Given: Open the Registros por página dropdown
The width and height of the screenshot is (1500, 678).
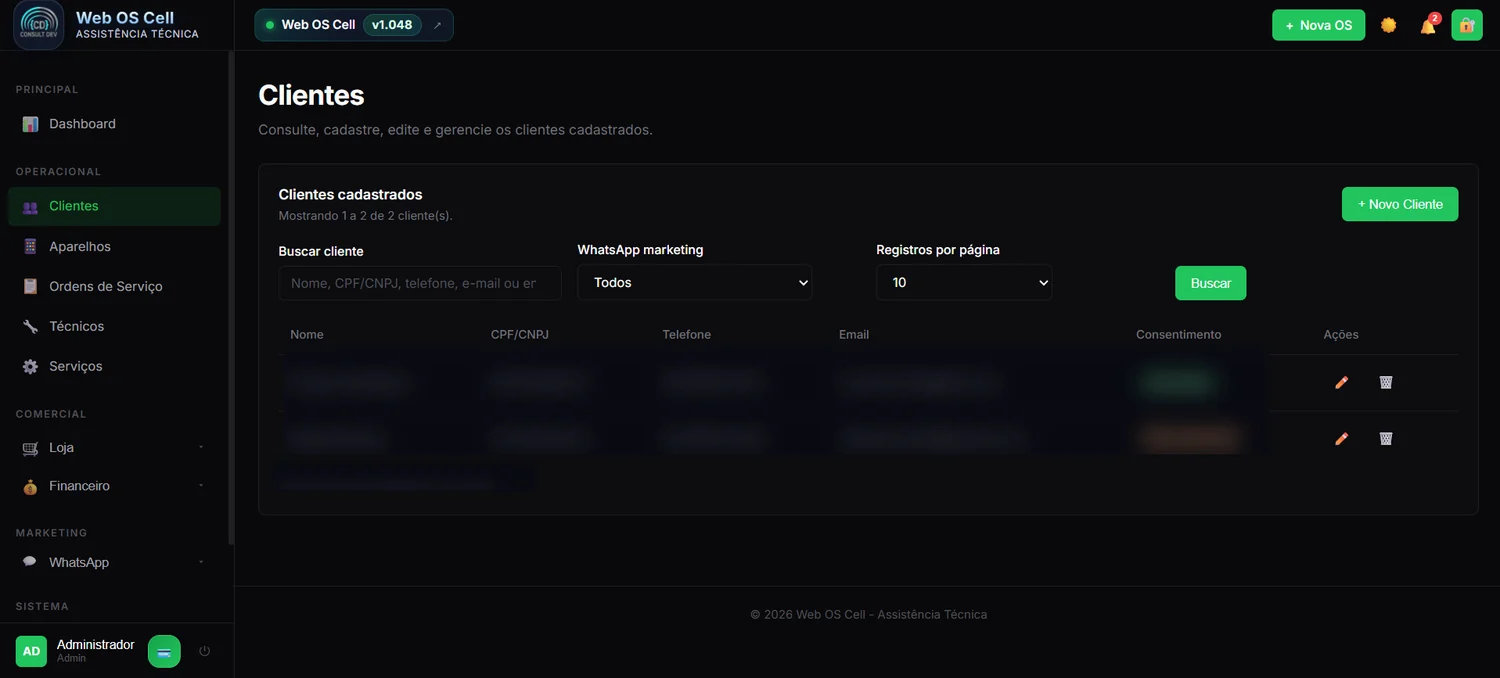Looking at the screenshot, I should [964, 283].
